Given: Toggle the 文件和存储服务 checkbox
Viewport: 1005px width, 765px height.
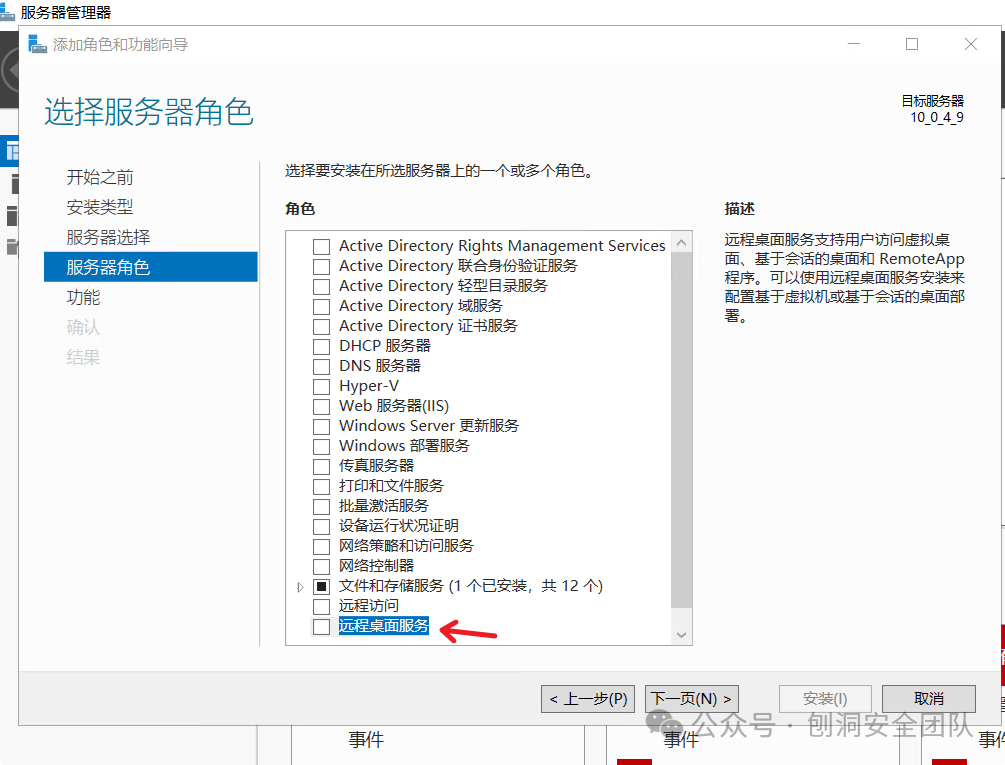Looking at the screenshot, I should click(x=321, y=586).
